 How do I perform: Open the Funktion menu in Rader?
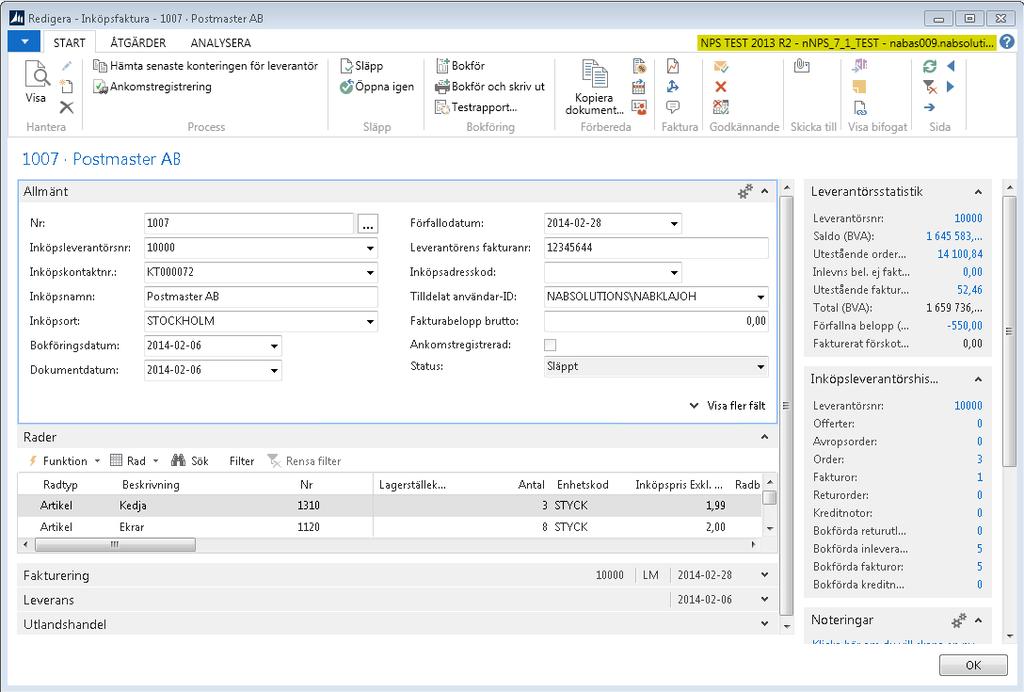[64, 461]
